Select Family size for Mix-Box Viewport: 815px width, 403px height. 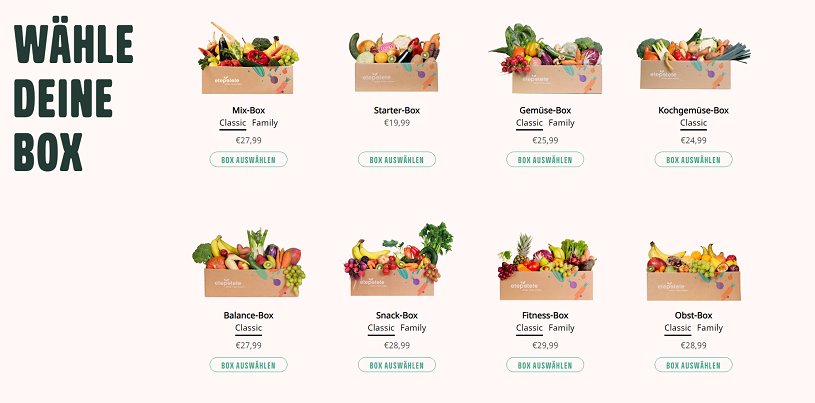265,123
